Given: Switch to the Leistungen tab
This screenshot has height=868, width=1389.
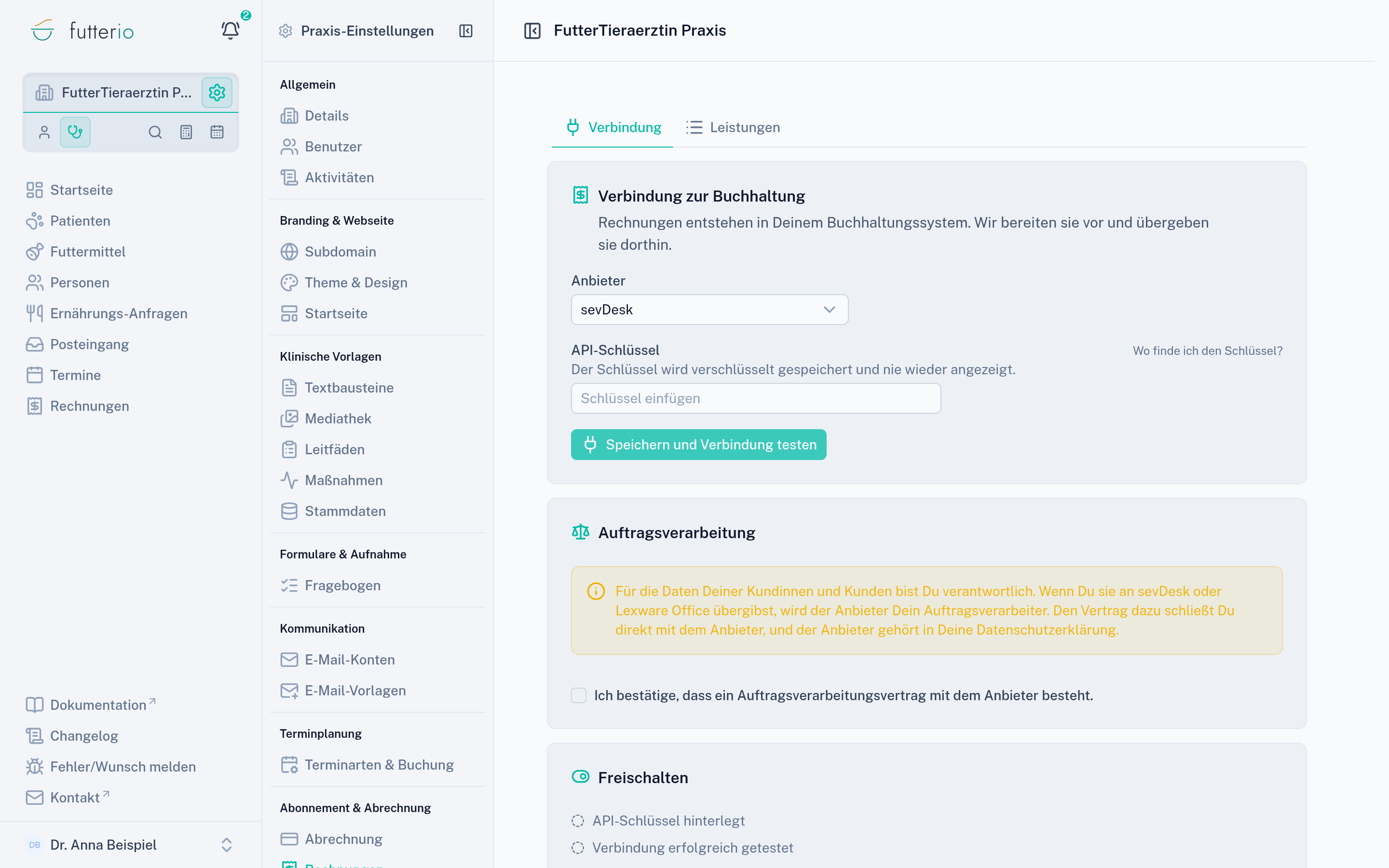Looking at the screenshot, I should [733, 127].
